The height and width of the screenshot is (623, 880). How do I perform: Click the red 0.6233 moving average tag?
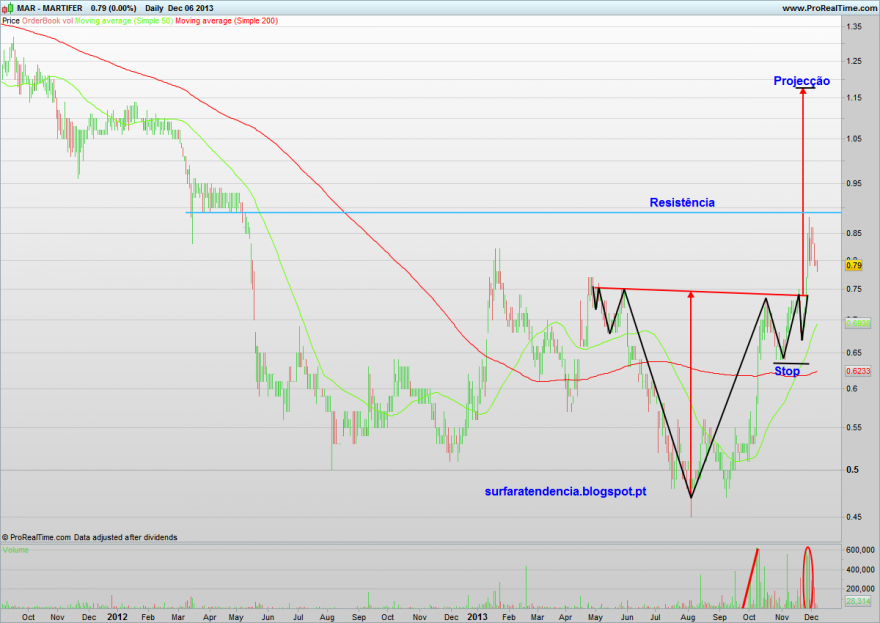[858, 371]
